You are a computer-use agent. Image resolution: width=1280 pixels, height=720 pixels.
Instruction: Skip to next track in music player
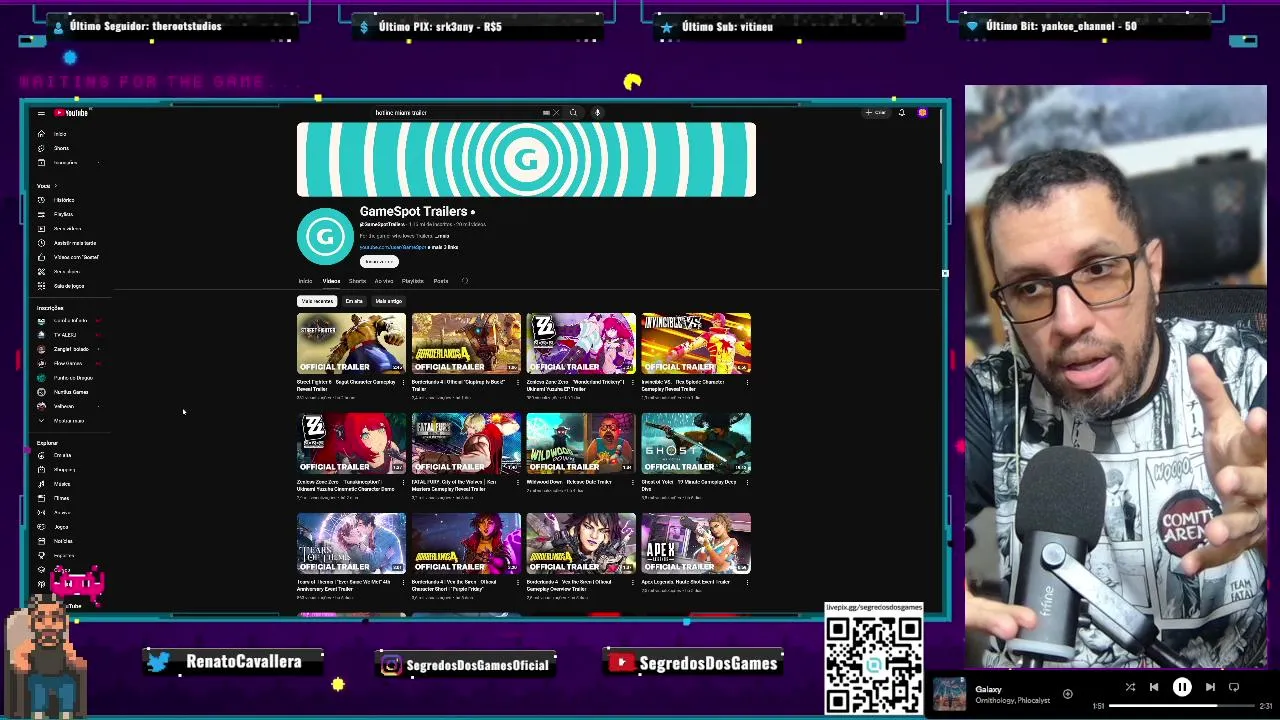(x=1210, y=687)
